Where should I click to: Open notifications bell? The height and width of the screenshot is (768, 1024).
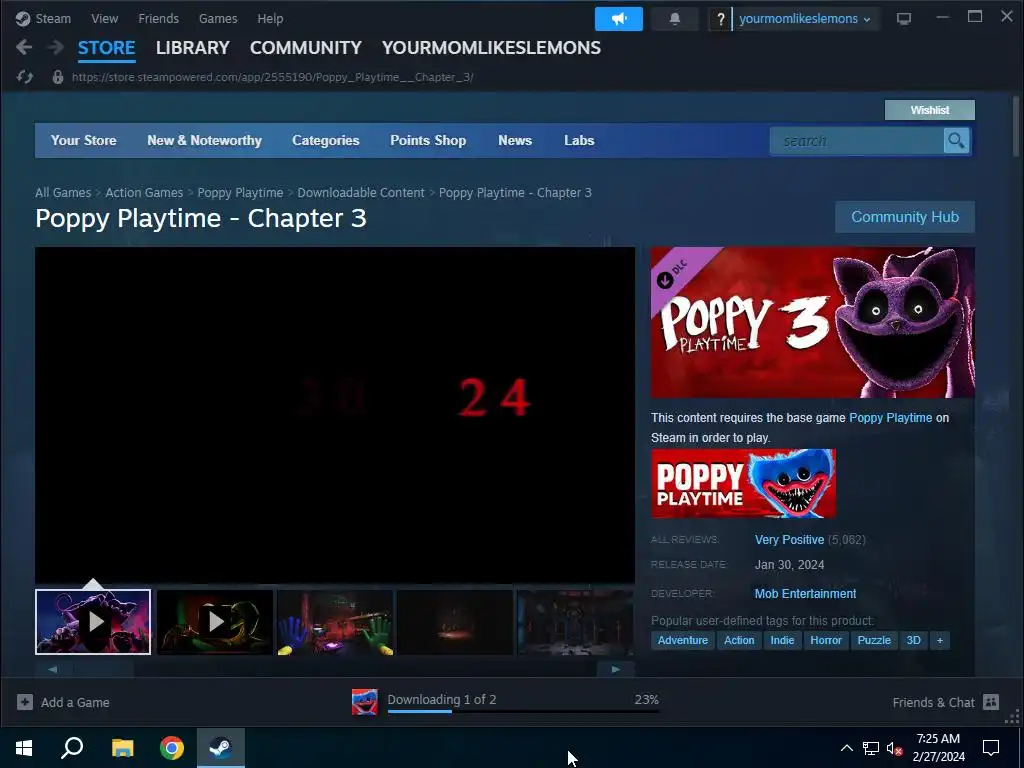point(675,19)
